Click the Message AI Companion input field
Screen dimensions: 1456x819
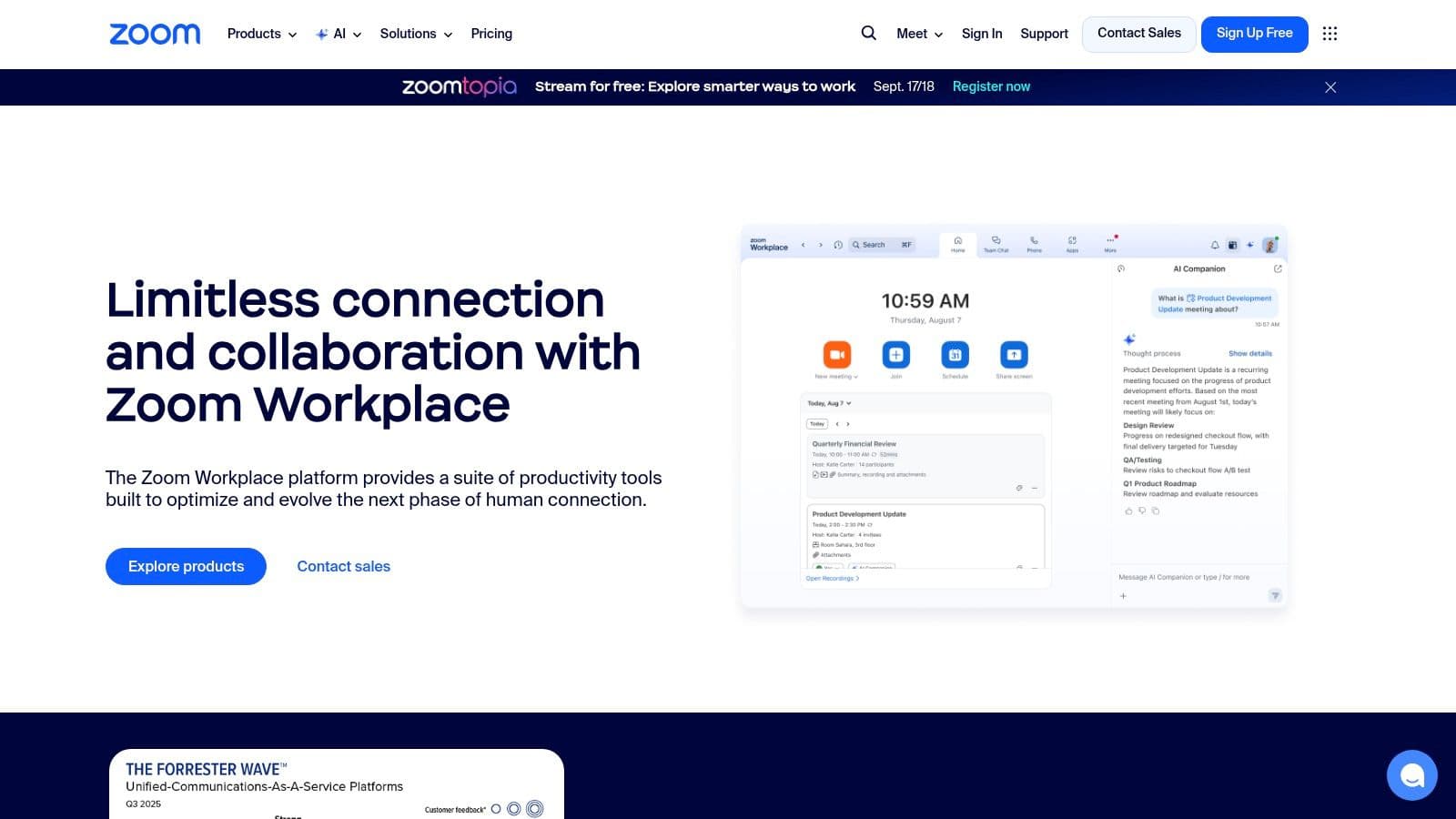pos(1183,577)
